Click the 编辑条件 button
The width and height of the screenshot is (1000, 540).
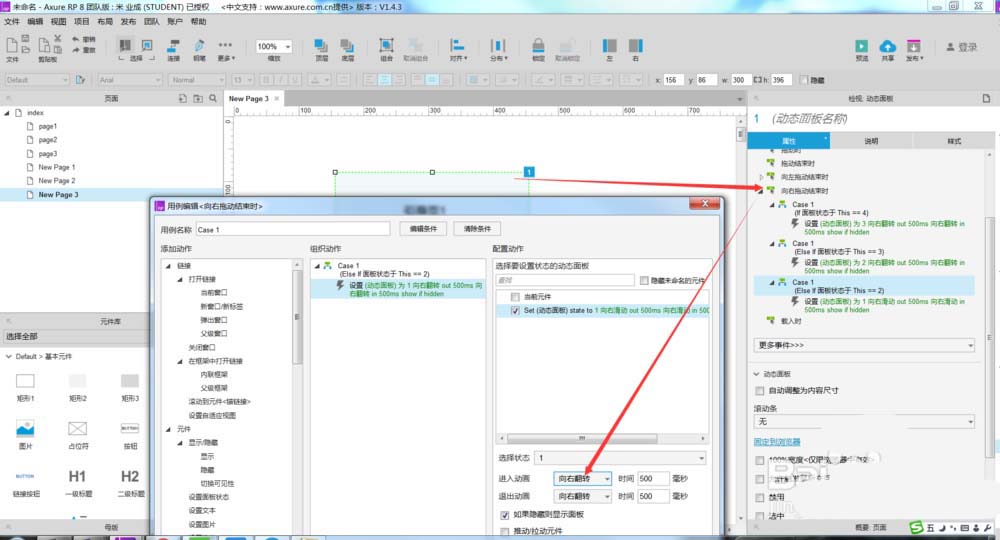tap(425, 229)
